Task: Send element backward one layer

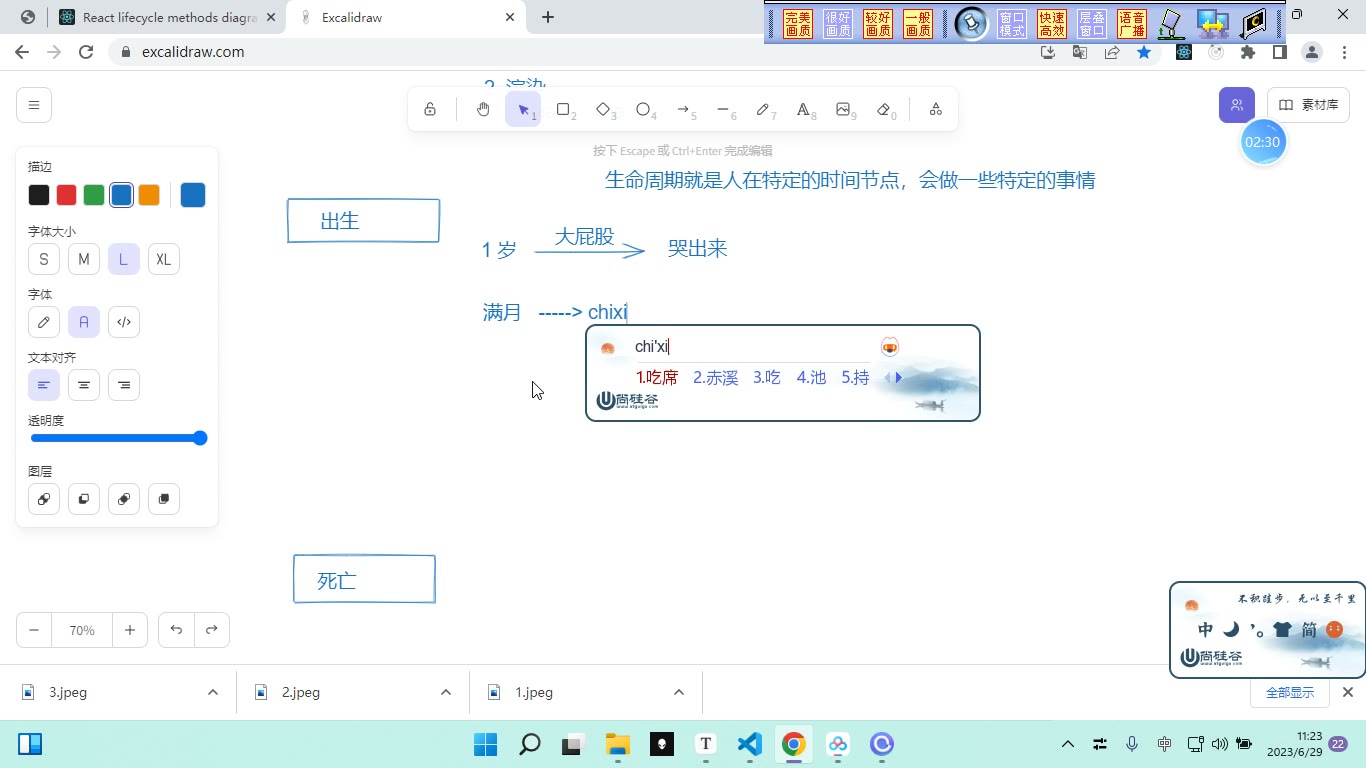Action: (x=84, y=498)
